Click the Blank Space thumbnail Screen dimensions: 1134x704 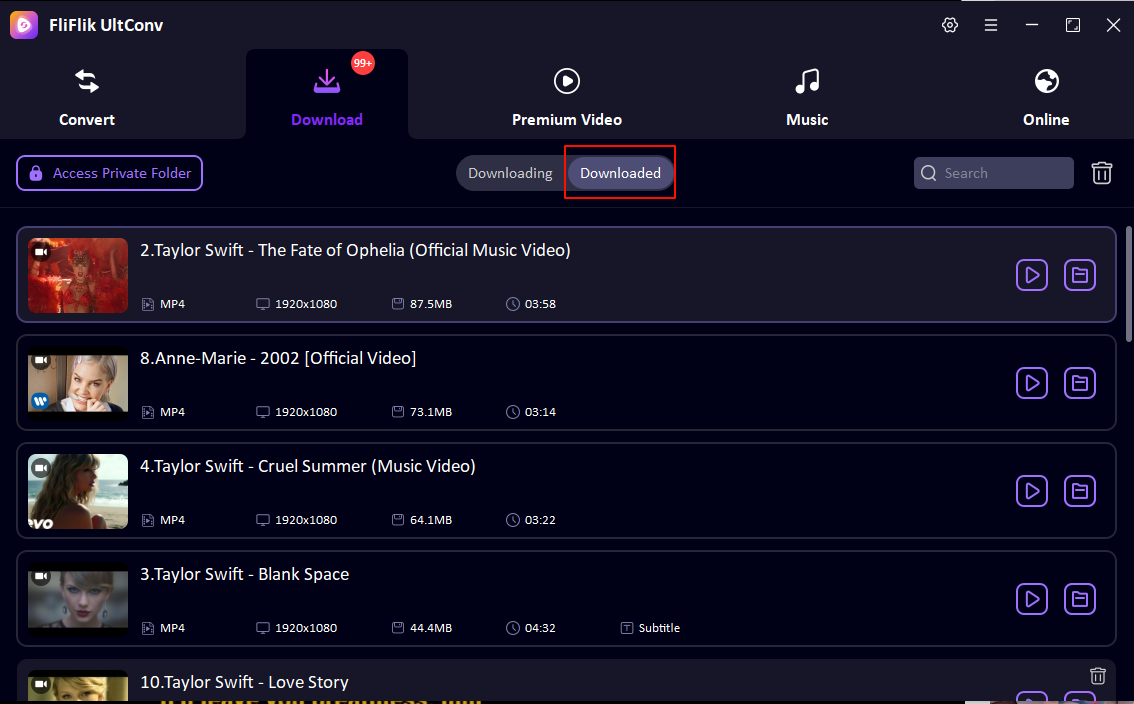click(78, 598)
